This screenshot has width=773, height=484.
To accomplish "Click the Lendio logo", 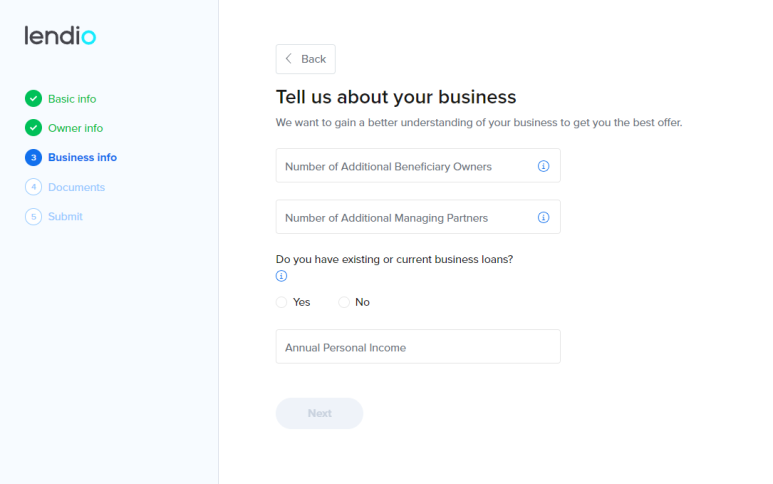I will 60,35.
